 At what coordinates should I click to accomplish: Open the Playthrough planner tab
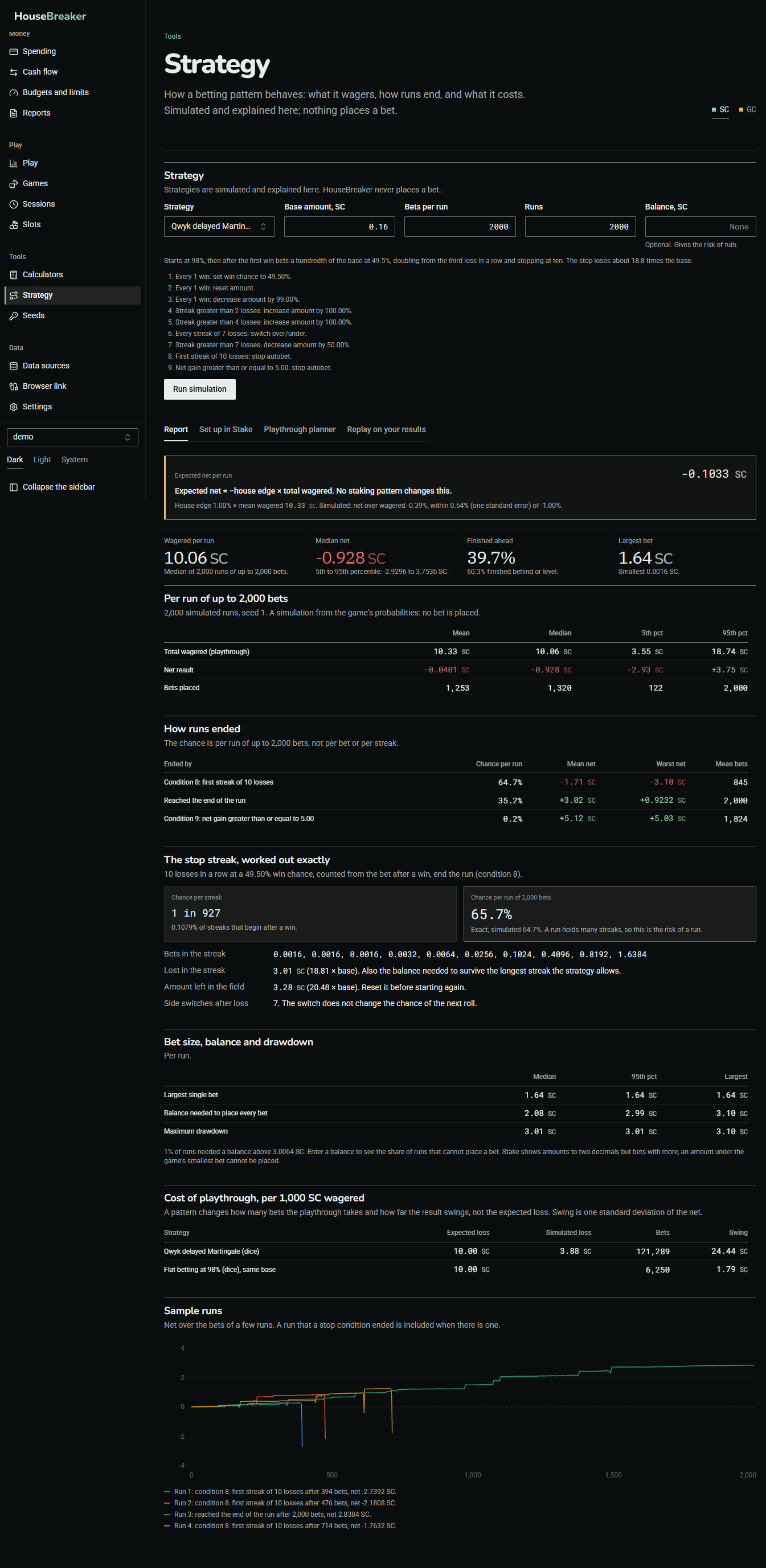click(x=300, y=430)
